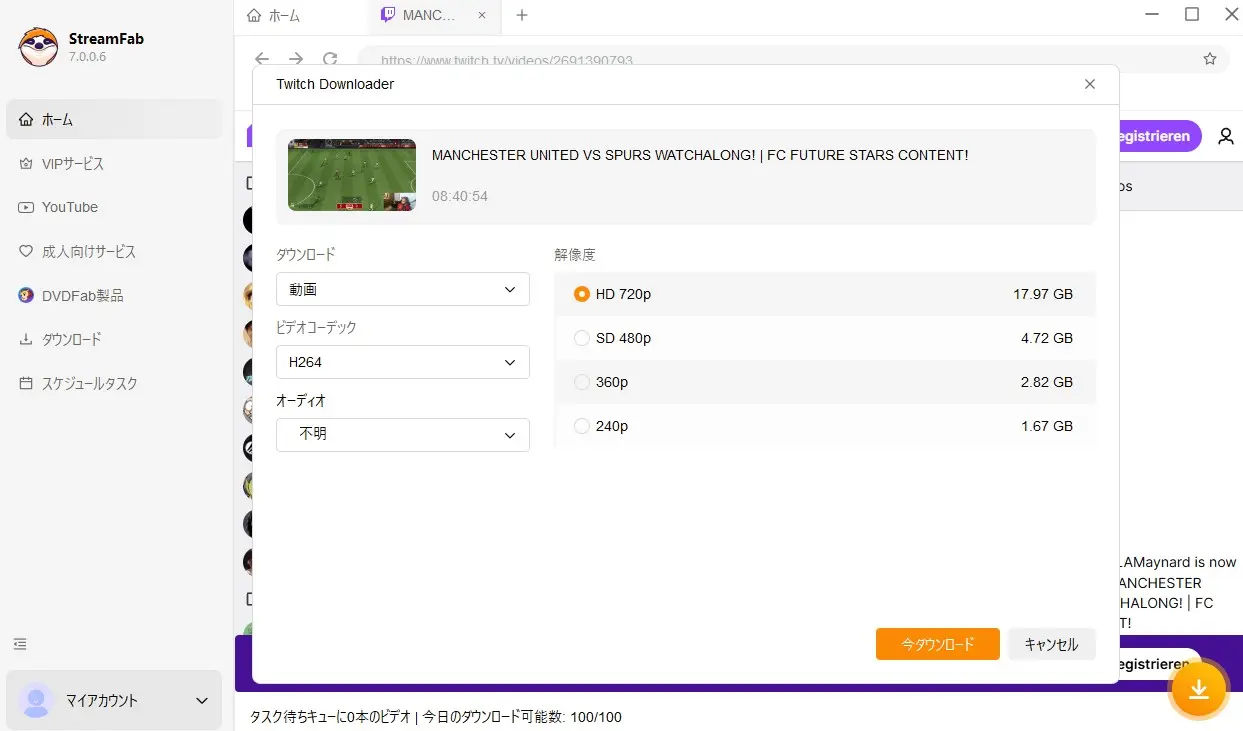The image size is (1243, 731).
Task: Close the Twitch Downloader dialog
Action: 1090,84
